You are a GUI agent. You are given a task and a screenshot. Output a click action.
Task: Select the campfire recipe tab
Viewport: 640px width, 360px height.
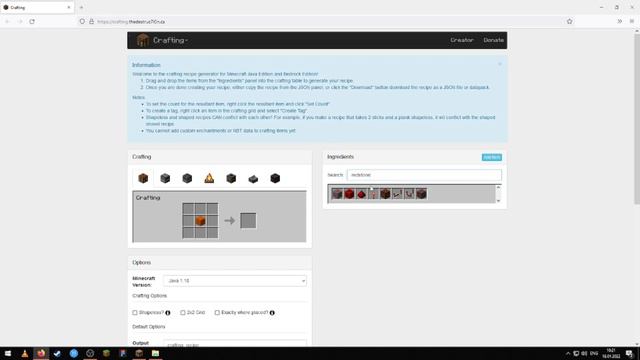(209, 178)
